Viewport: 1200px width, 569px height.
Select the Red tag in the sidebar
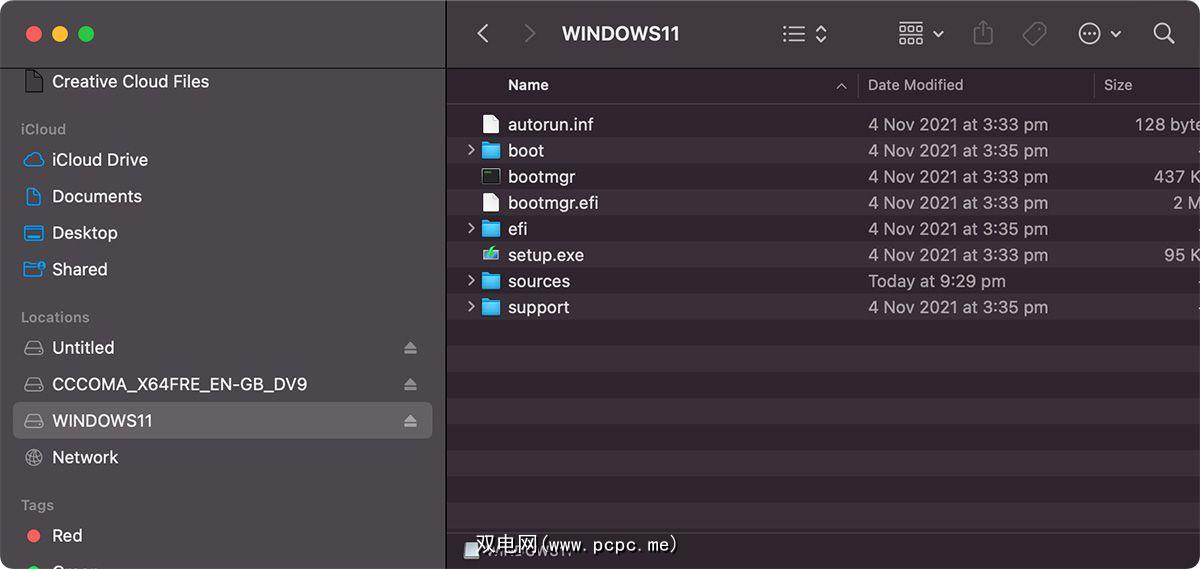click(67, 536)
